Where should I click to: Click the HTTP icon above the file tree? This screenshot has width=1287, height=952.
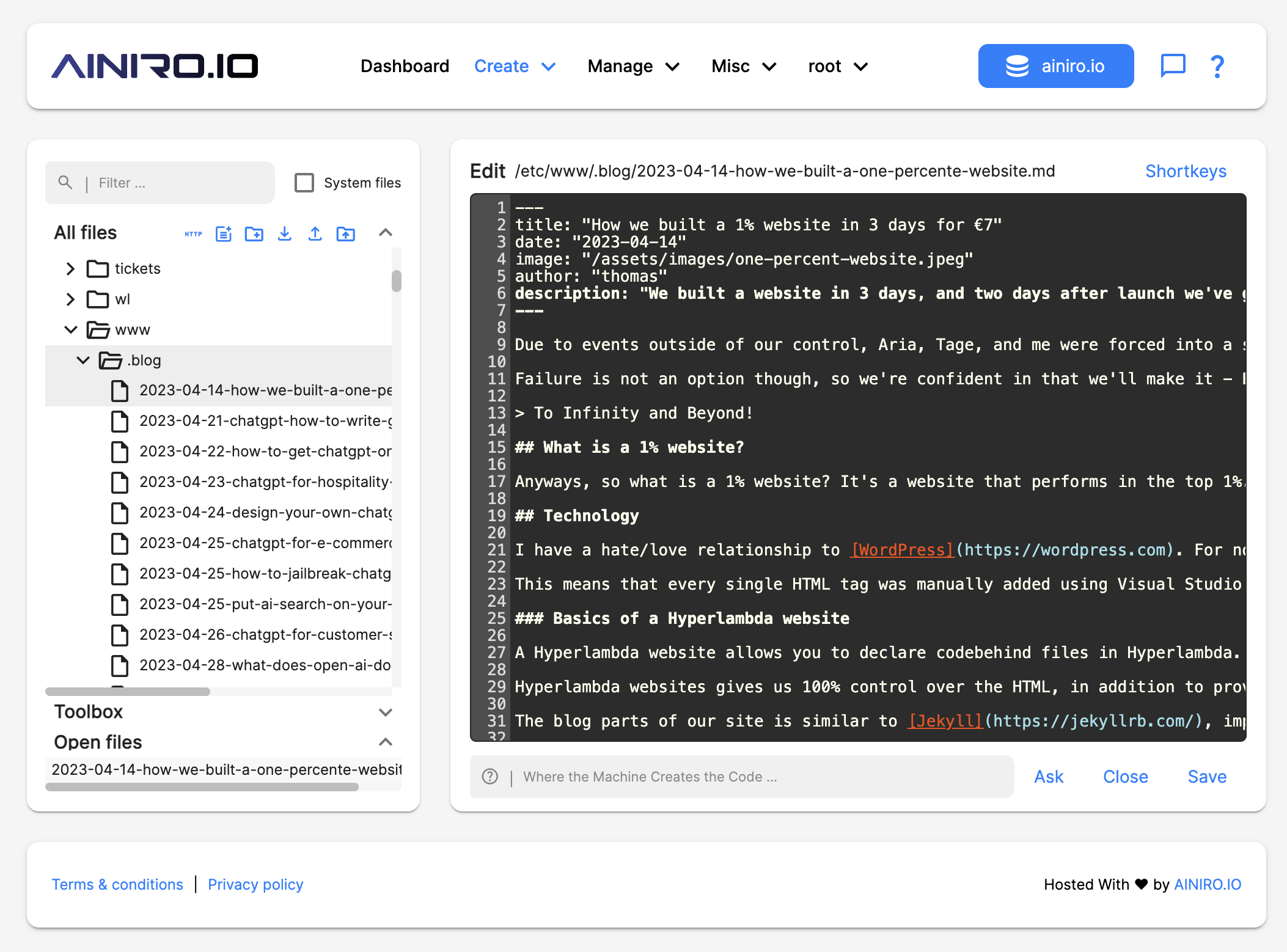[x=193, y=233]
